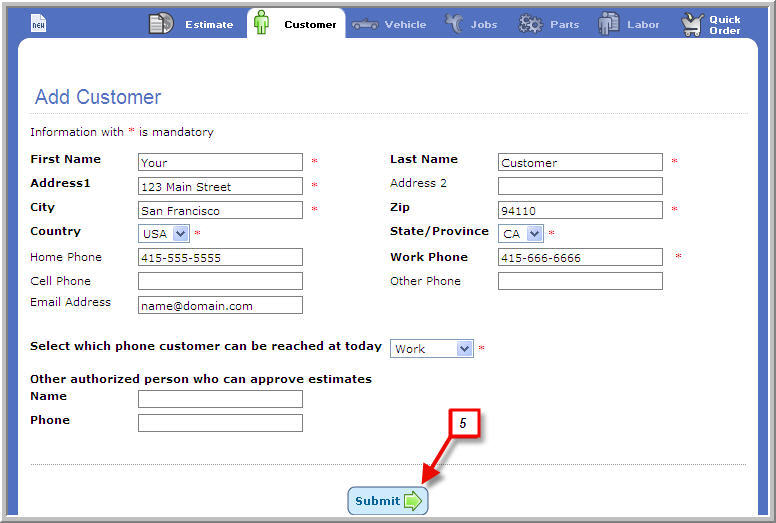This screenshot has height=523, width=776.
Task: Expand the State/Province dropdown
Action: [x=521, y=233]
